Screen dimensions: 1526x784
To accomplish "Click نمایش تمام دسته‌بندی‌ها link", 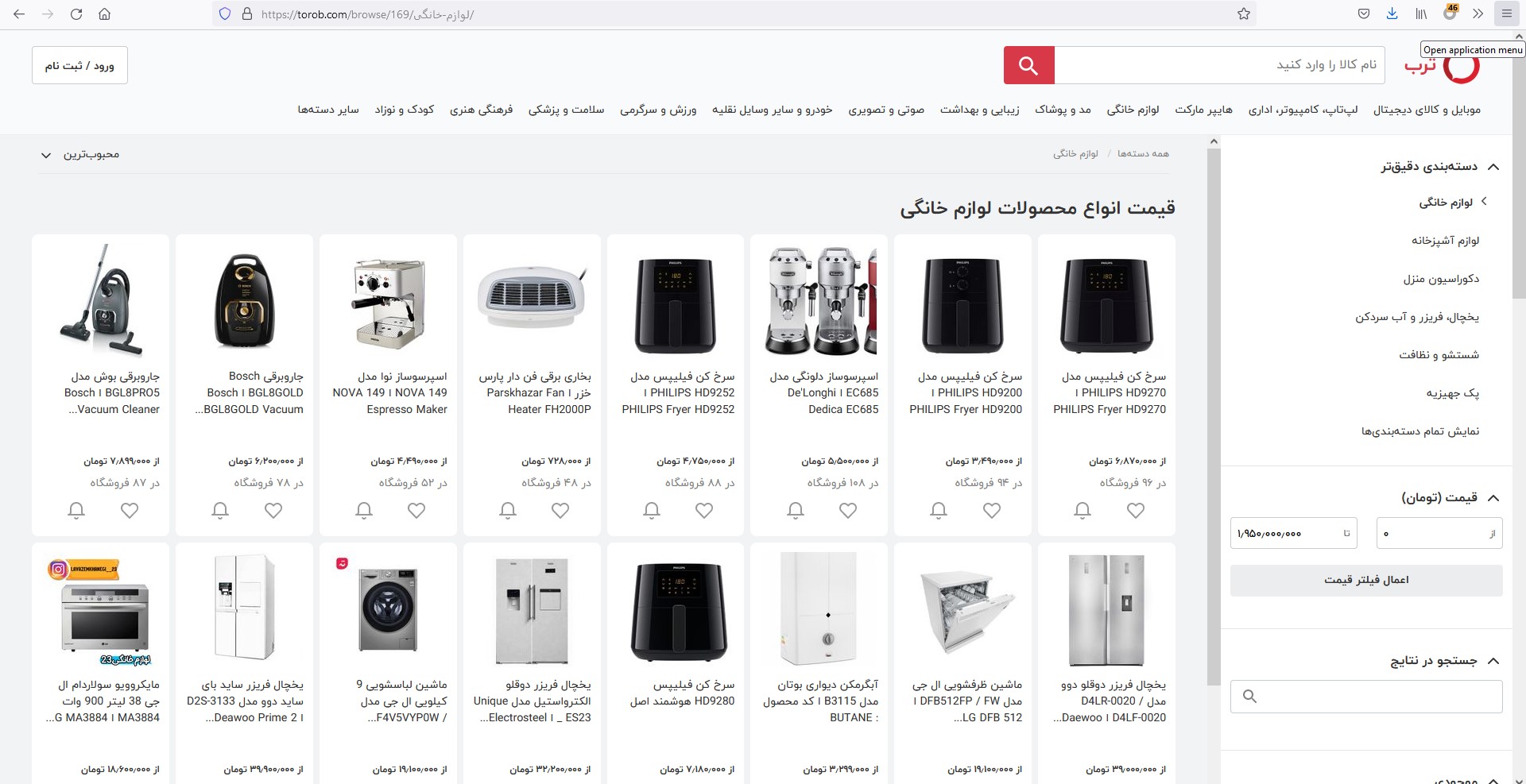I will pos(1419,431).
